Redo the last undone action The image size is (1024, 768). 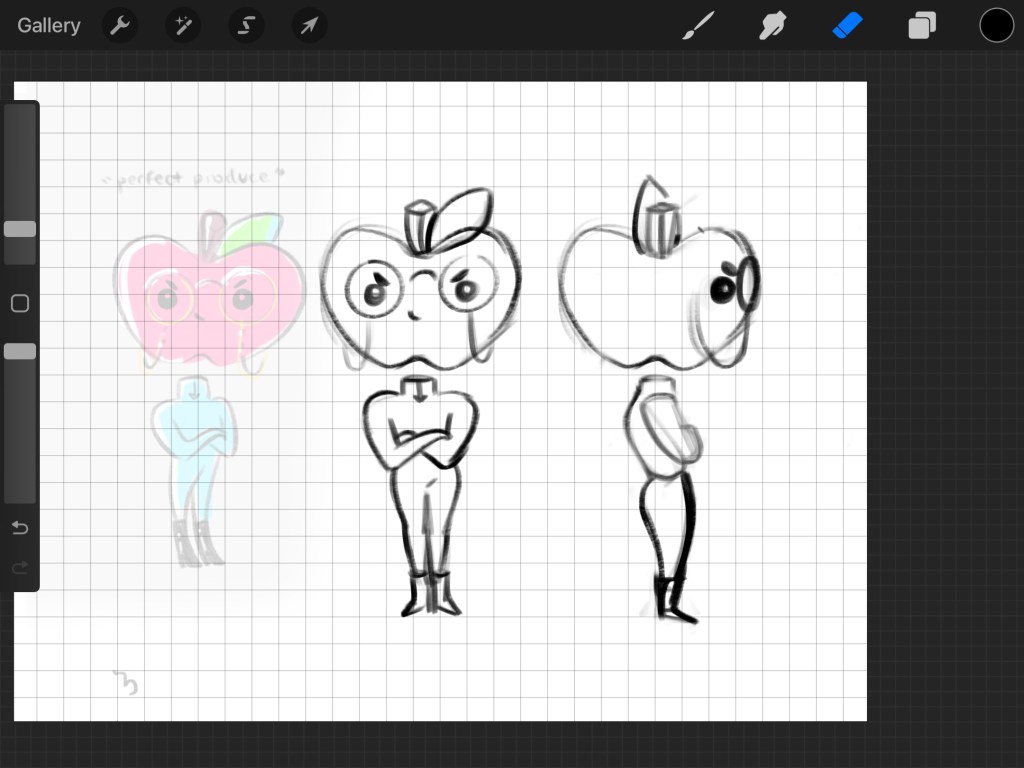pyautogui.click(x=20, y=568)
